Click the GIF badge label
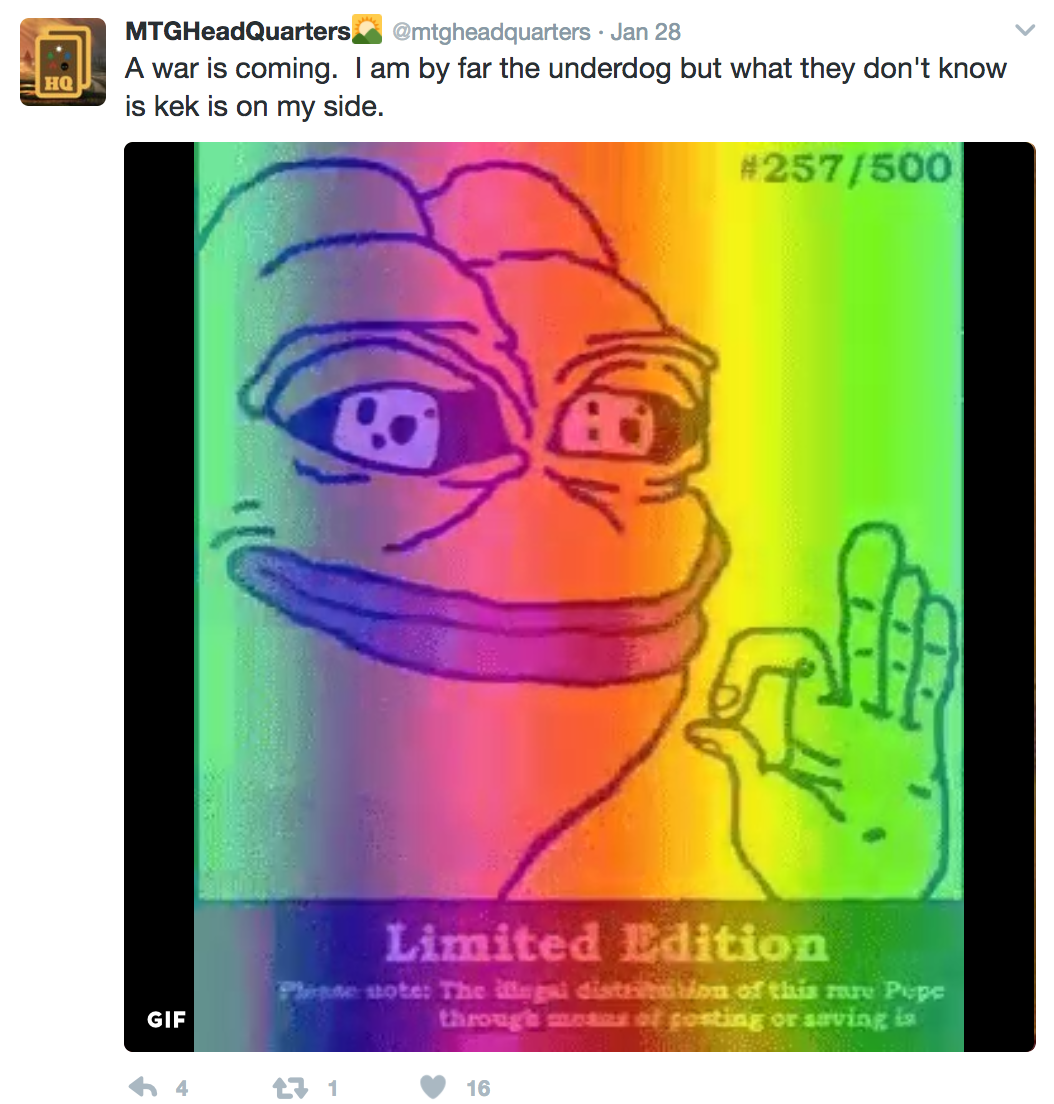Screen dimensions: 1054x1104 pos(166,1019)
